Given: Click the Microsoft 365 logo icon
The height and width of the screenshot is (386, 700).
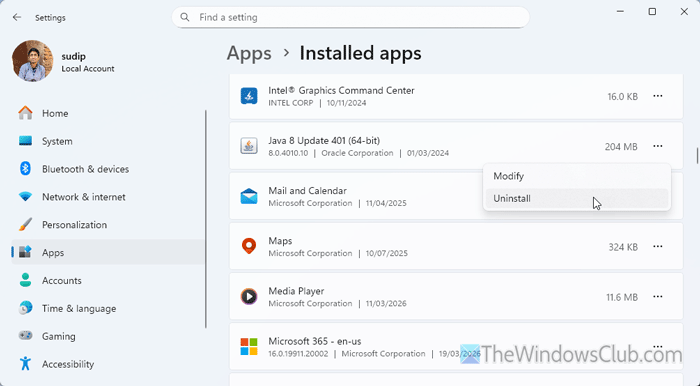Looking at the screenshot, I should tap(249, 347).
